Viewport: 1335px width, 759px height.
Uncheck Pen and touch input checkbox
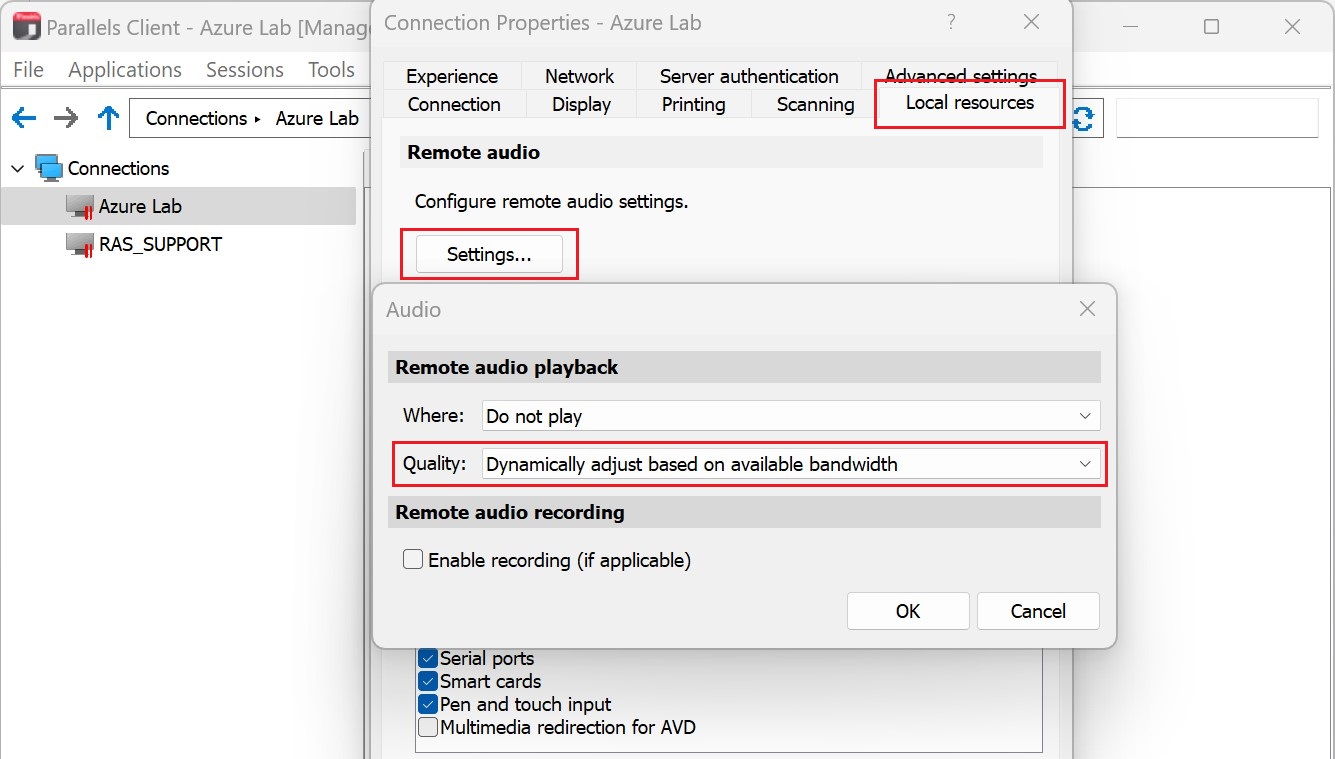tap(428, 704)
